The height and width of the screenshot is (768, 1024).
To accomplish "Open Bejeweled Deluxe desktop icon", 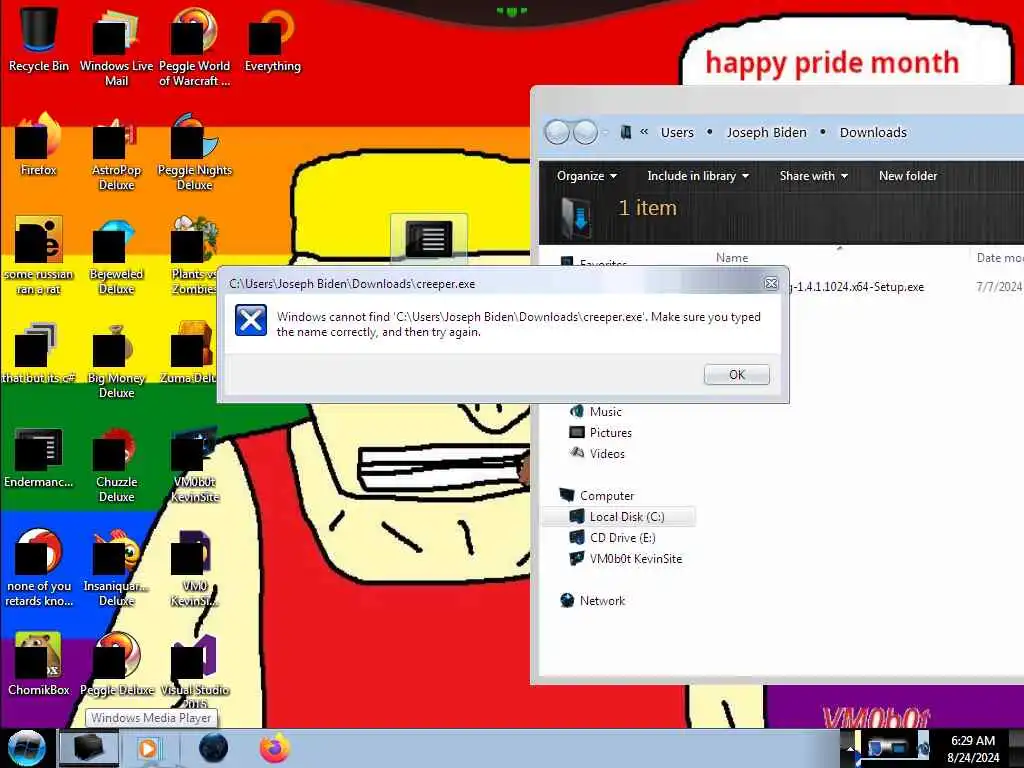I will point(116,256).
